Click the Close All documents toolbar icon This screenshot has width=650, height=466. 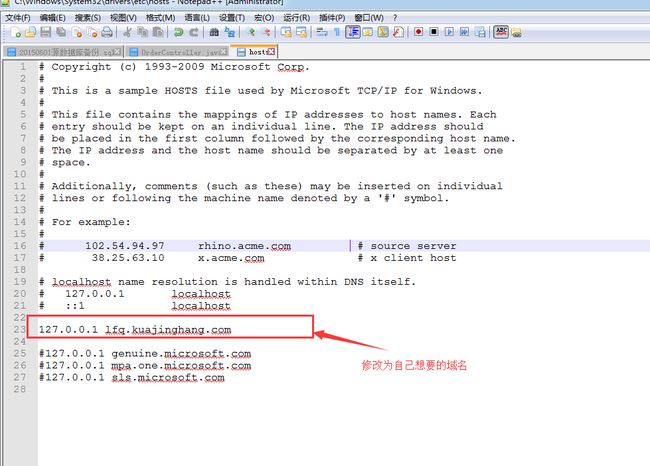coord(92,32)
